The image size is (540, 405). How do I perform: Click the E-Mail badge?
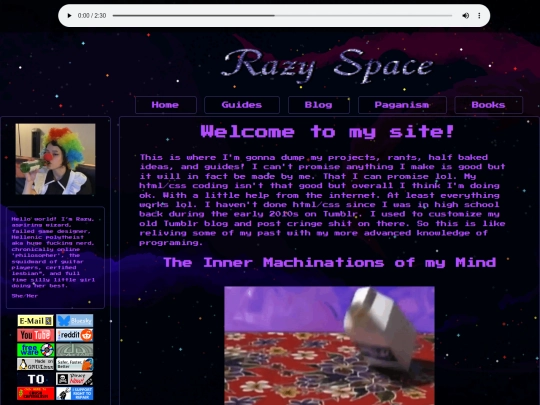[x=35, y=321]
